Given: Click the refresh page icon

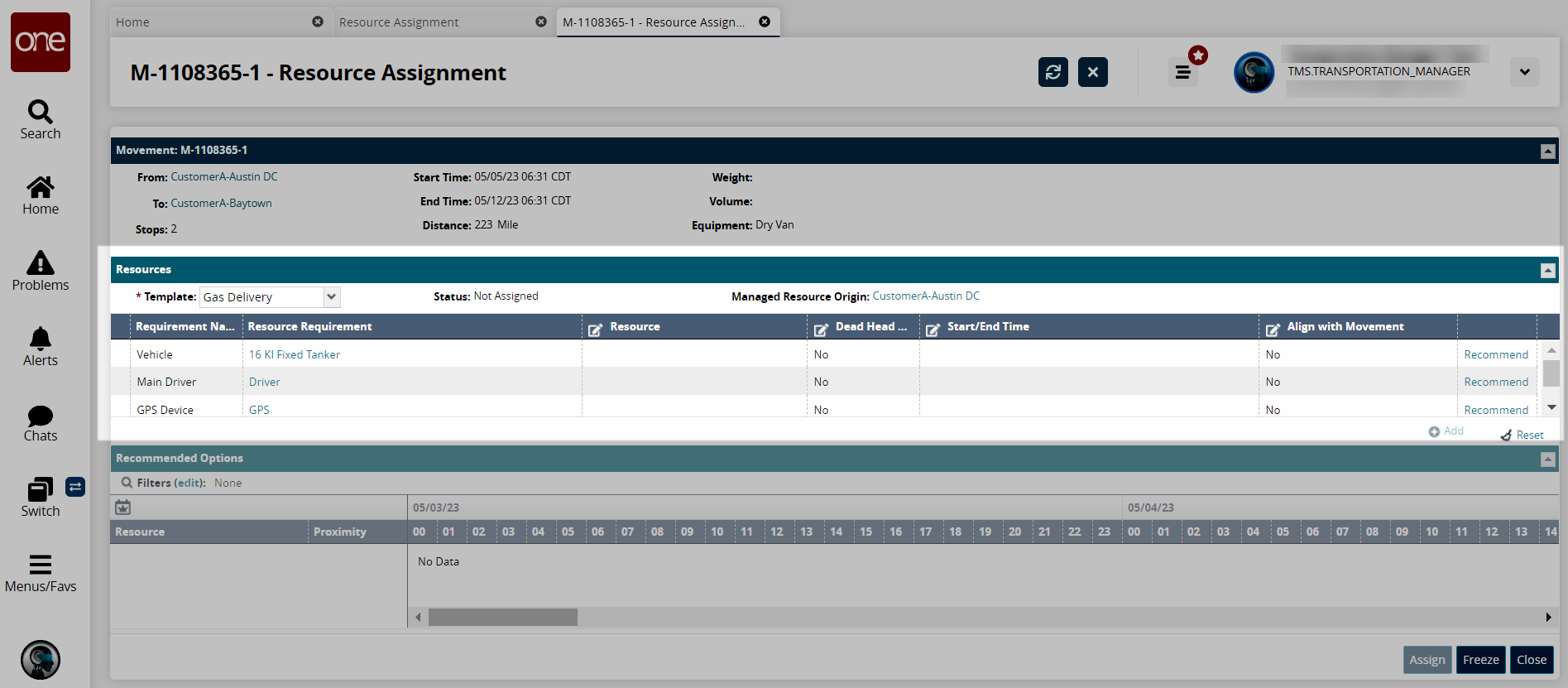Looking at the screenshot, I should tap(1053, 72).
